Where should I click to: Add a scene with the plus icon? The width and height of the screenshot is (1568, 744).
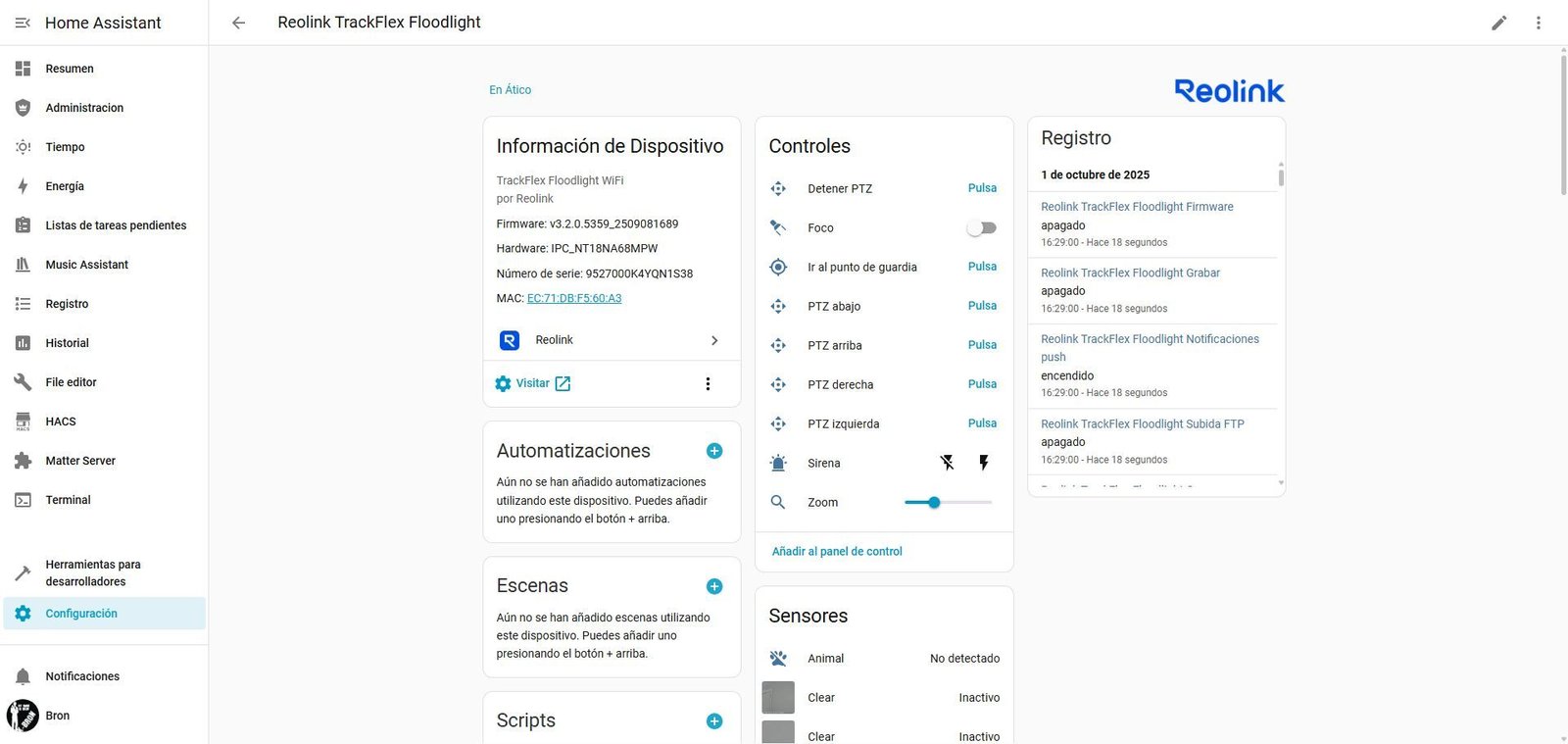[x=714, y=586]
